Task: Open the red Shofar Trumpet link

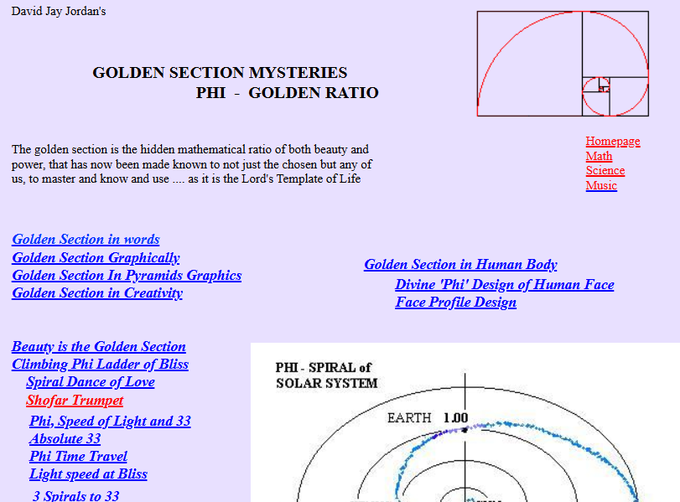Action: tap(75, 400)
